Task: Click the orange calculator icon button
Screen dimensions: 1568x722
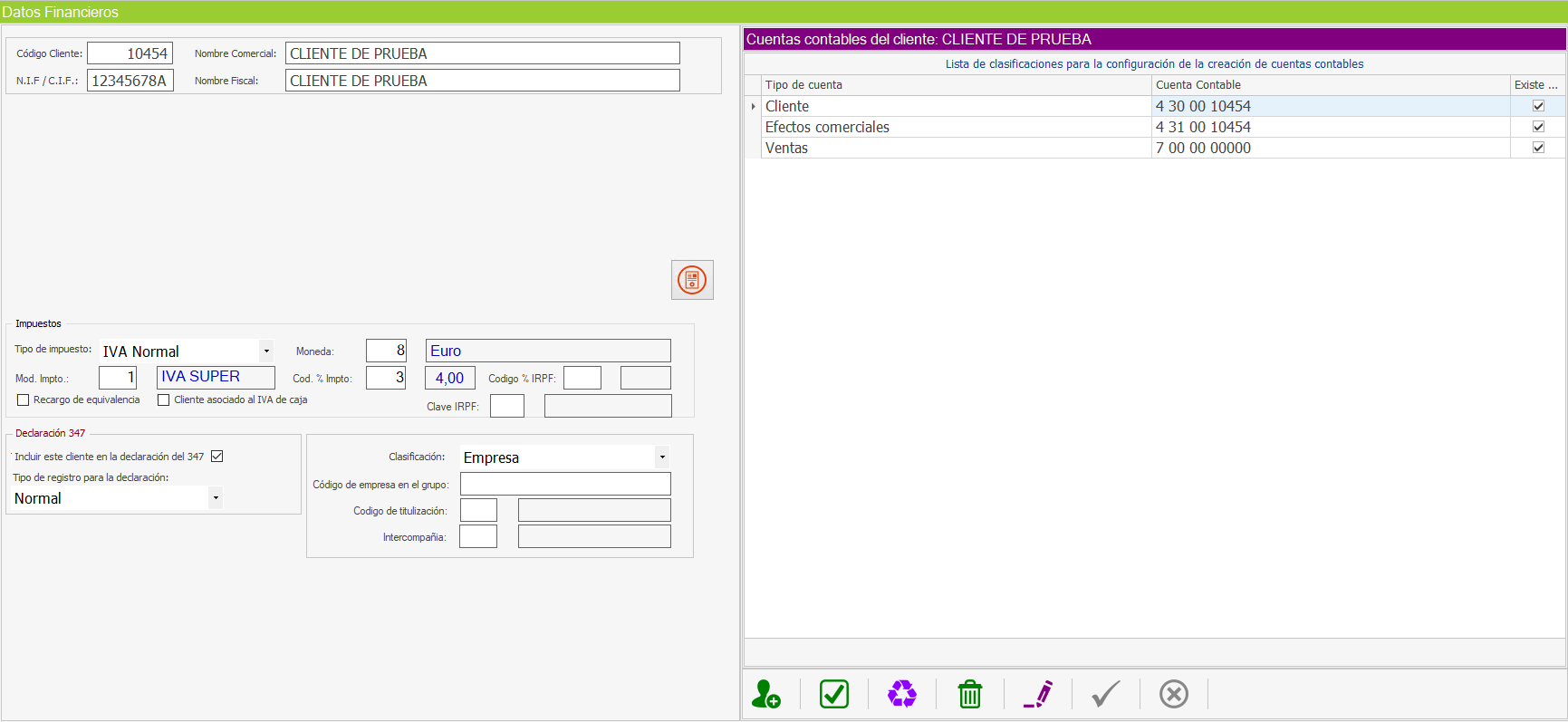Action: click(692, 280)
